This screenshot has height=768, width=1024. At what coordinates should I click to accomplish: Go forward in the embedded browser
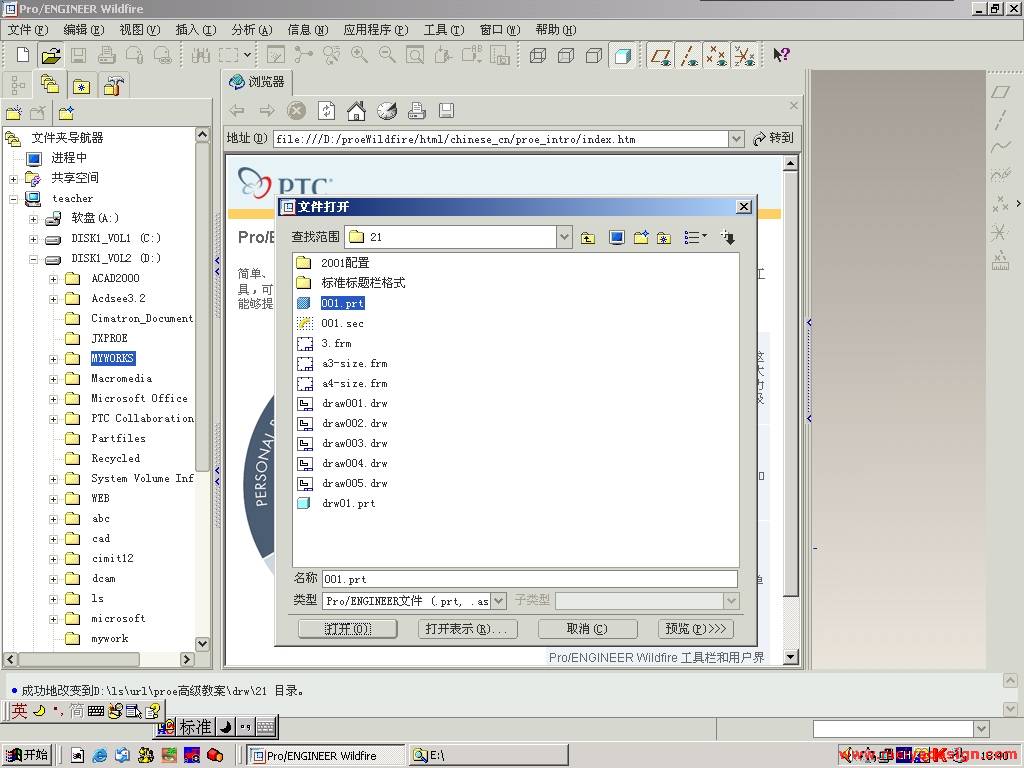click(266, 111)
